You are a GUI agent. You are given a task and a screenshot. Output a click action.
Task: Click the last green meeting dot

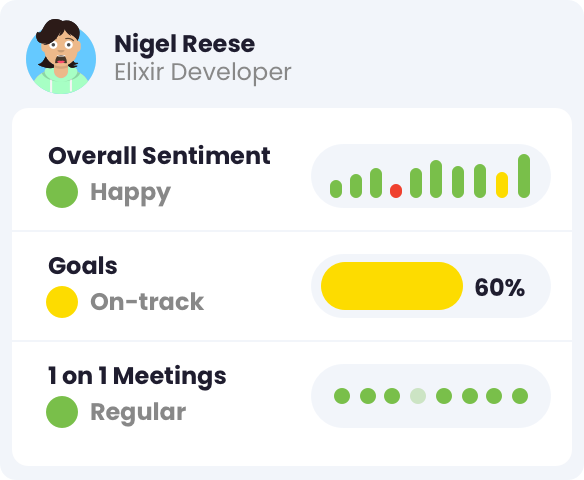pos(520,396)
